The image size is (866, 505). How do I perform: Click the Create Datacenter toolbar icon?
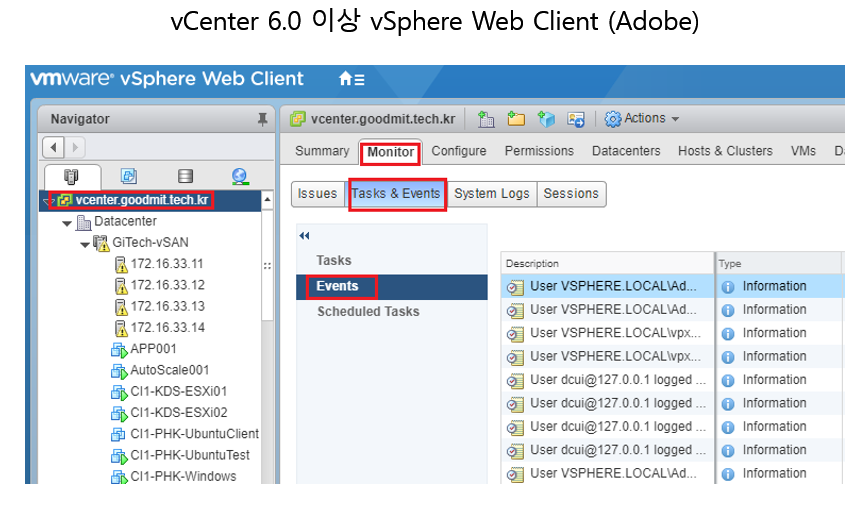tap(486, 119)
